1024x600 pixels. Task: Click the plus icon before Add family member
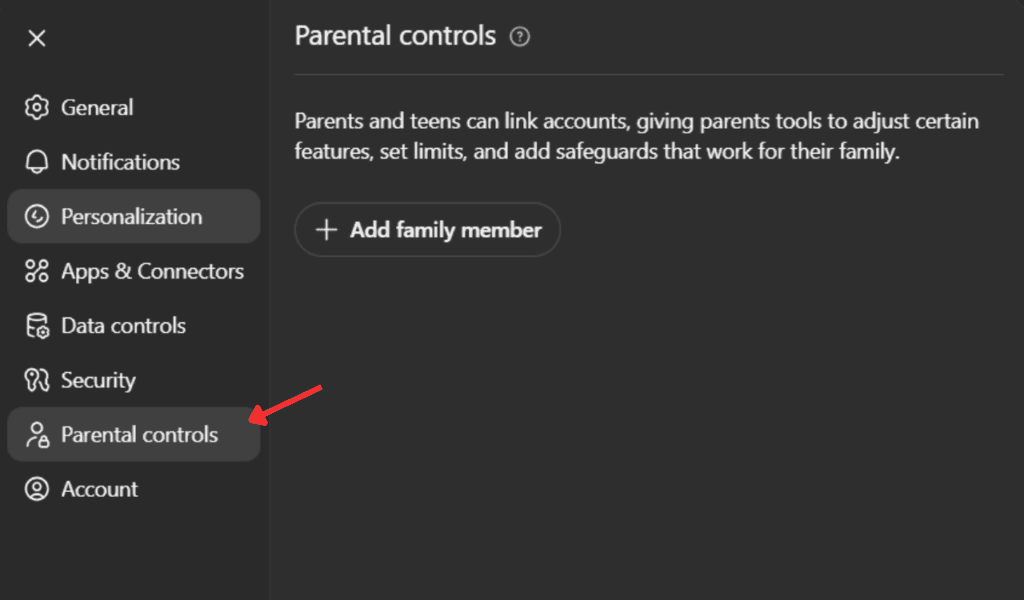point(326,230)
